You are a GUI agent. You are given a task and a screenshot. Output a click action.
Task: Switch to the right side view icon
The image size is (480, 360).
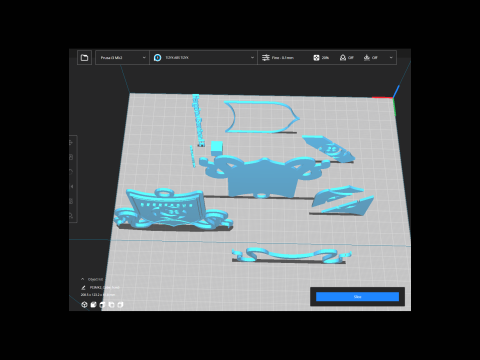[120, 305]
